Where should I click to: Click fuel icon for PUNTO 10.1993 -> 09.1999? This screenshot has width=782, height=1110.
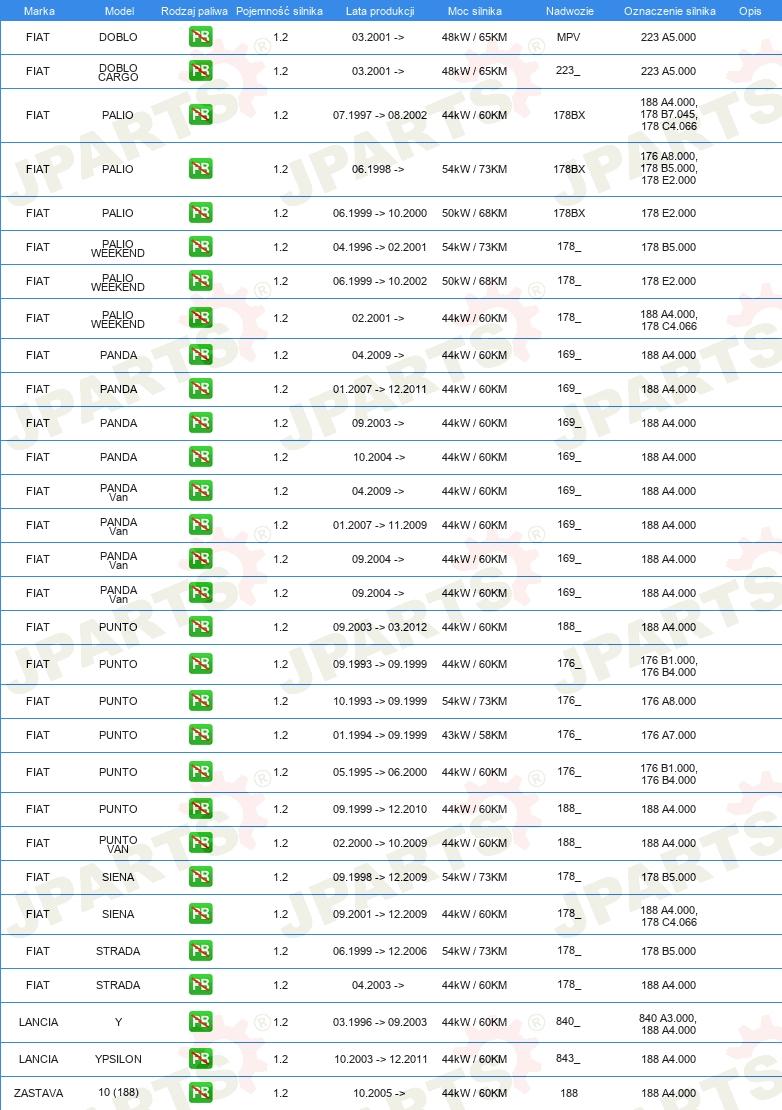pos(201,701)
